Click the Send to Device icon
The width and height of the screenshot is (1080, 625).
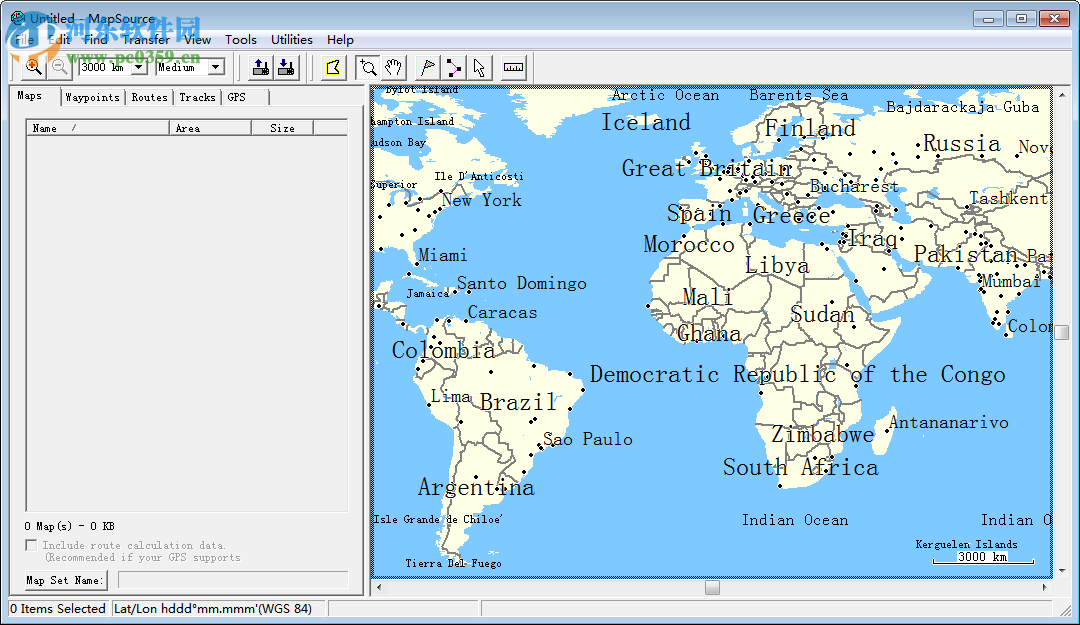coord(260,67)
